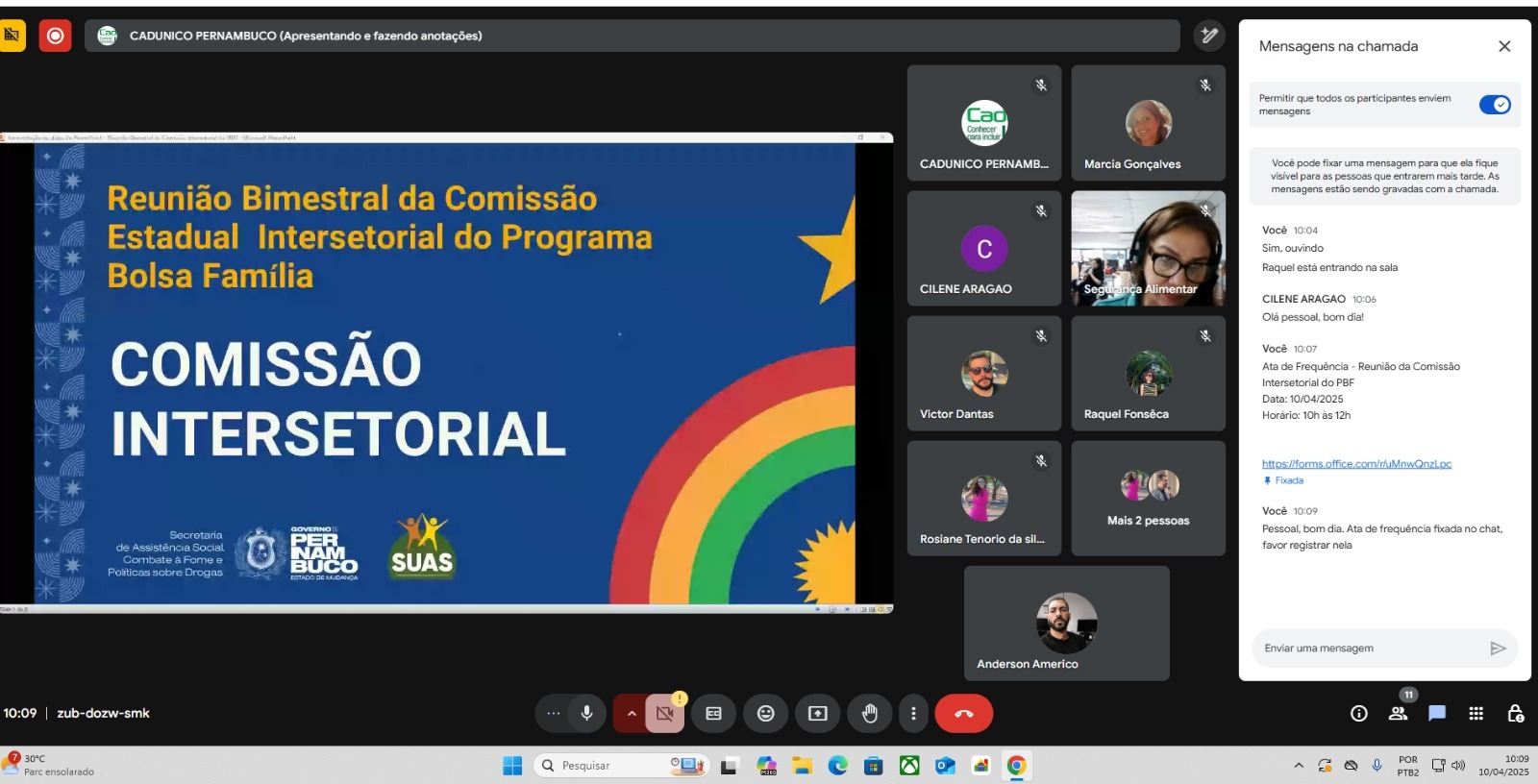Open the forms.office.com attendance link

1356,464
